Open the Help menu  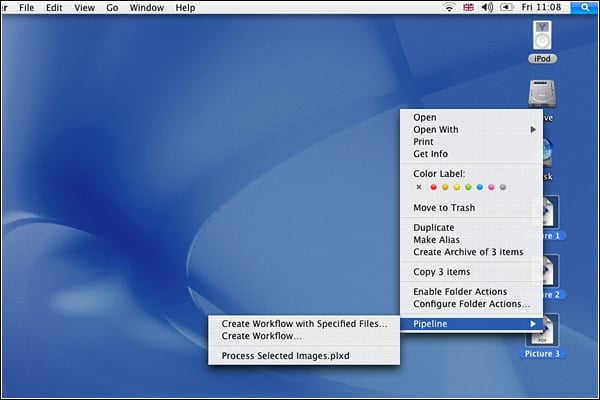tap(185, 8)
